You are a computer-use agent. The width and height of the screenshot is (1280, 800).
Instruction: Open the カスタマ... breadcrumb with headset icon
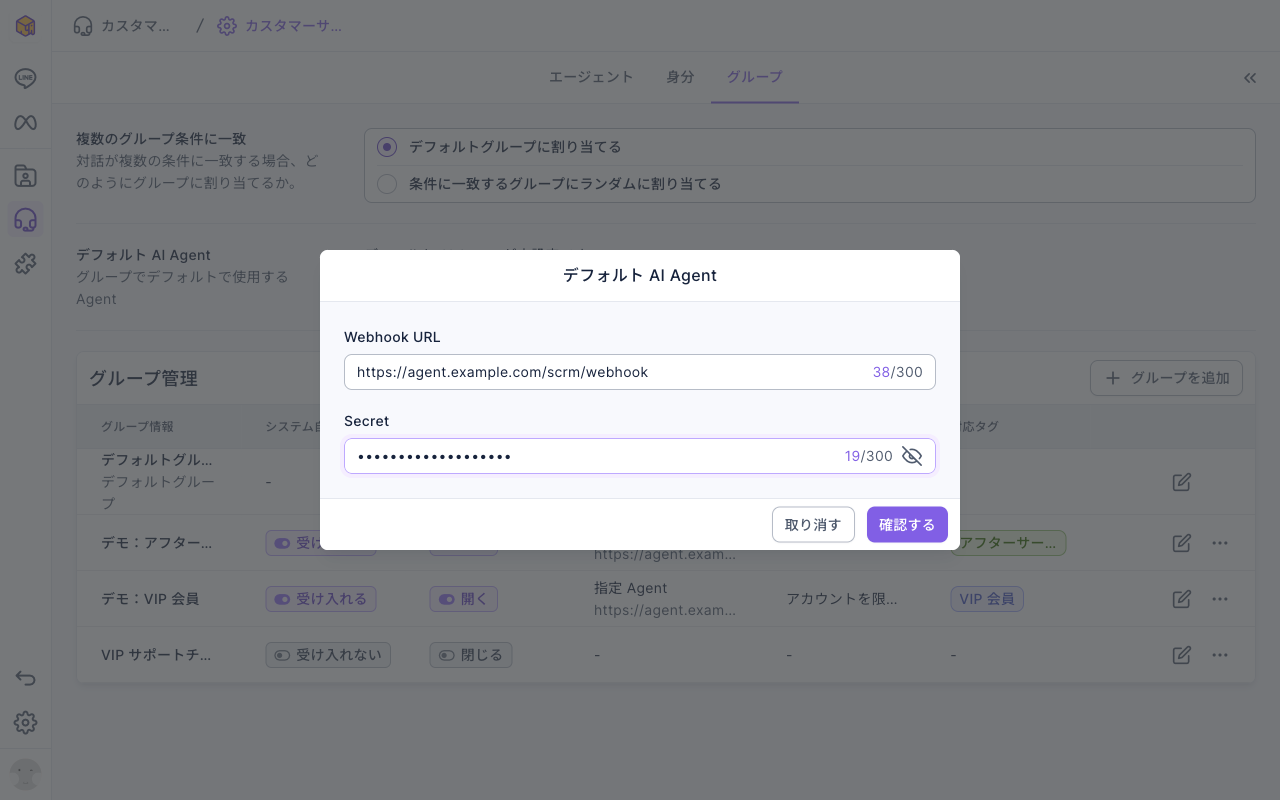coord(121,26)
